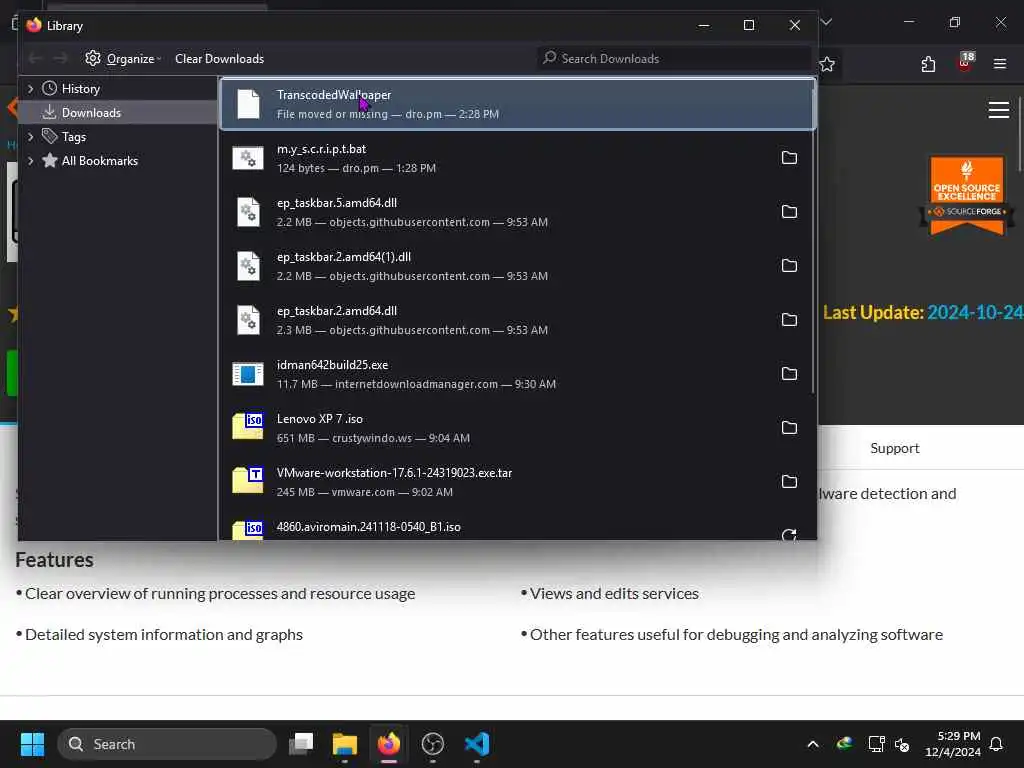
Task: Click the TranscodedWallpaper blank file icon
Action: [x=248, y=104]
